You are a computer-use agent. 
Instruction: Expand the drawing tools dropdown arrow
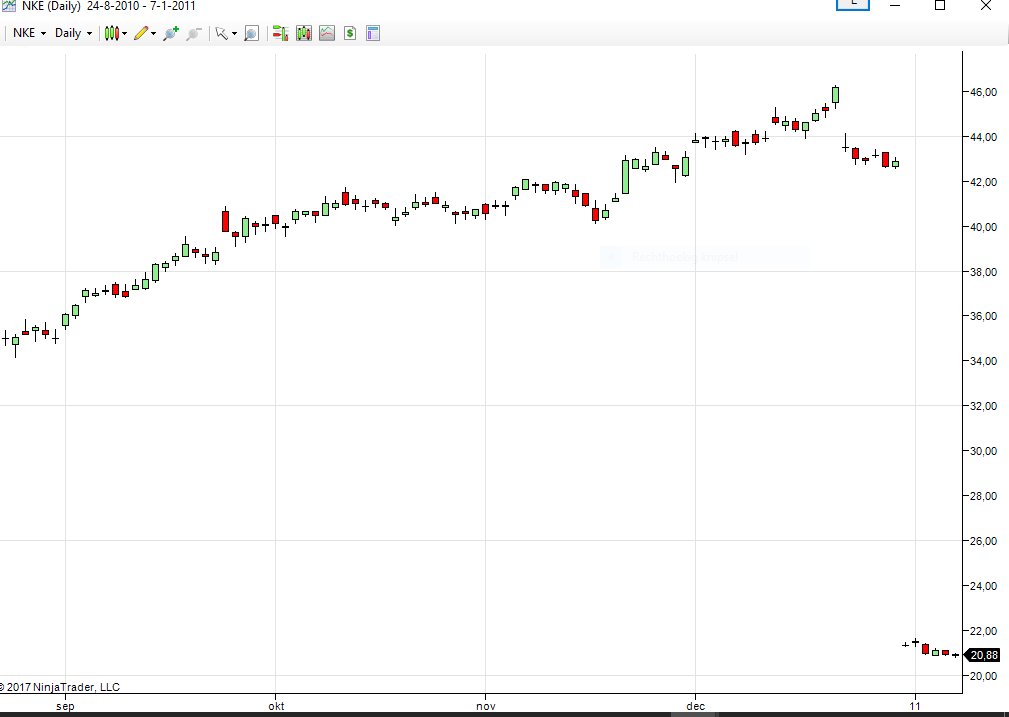point(153,33)
